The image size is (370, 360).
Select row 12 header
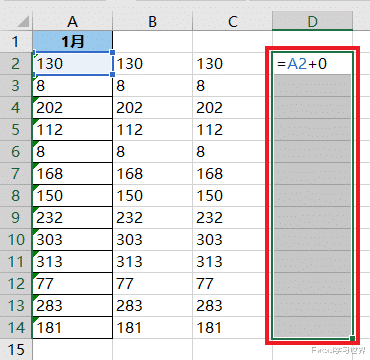pyautogui.click(x=16, y=283)
